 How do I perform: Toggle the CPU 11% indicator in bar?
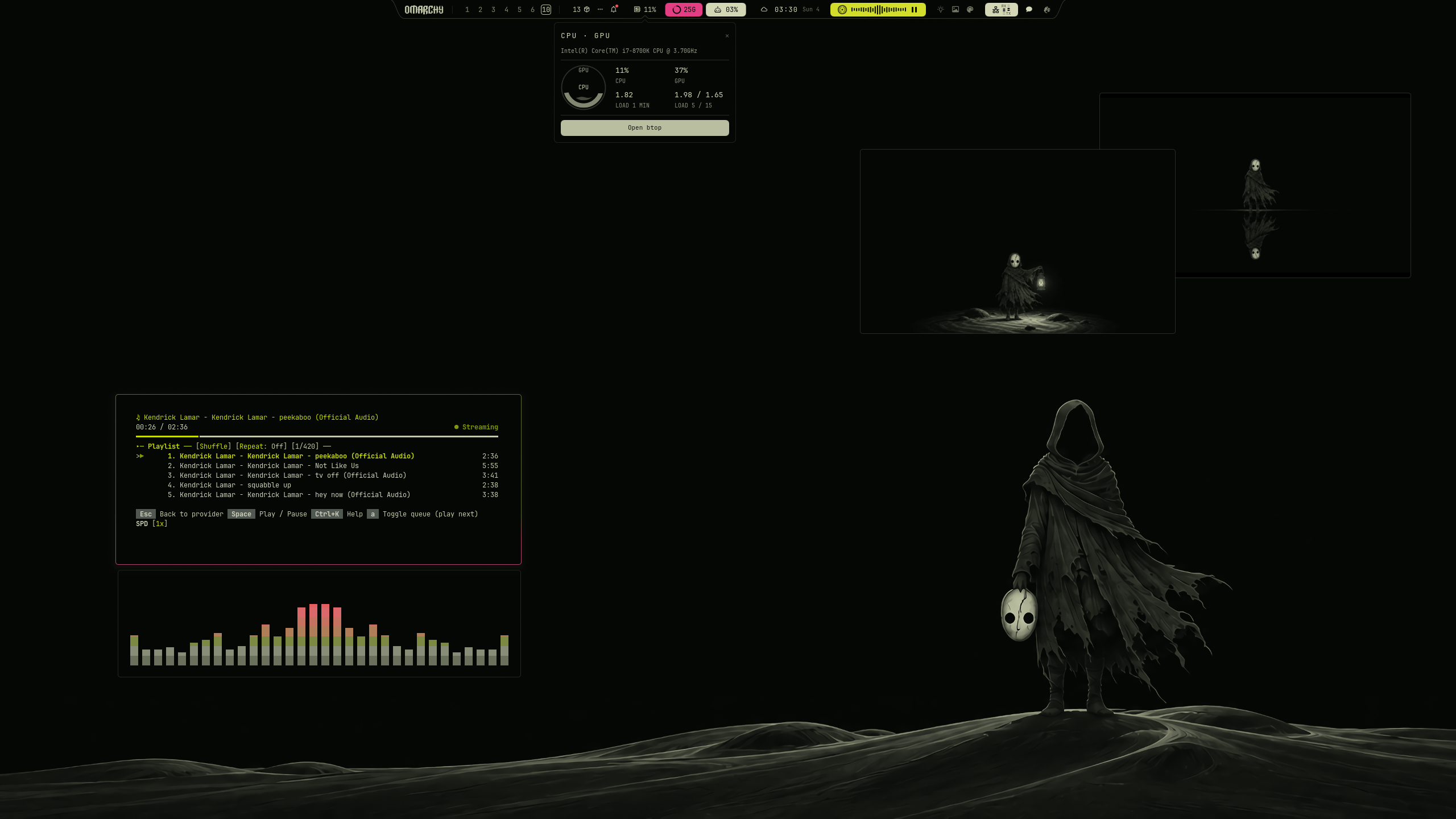[x=645, y=10]
